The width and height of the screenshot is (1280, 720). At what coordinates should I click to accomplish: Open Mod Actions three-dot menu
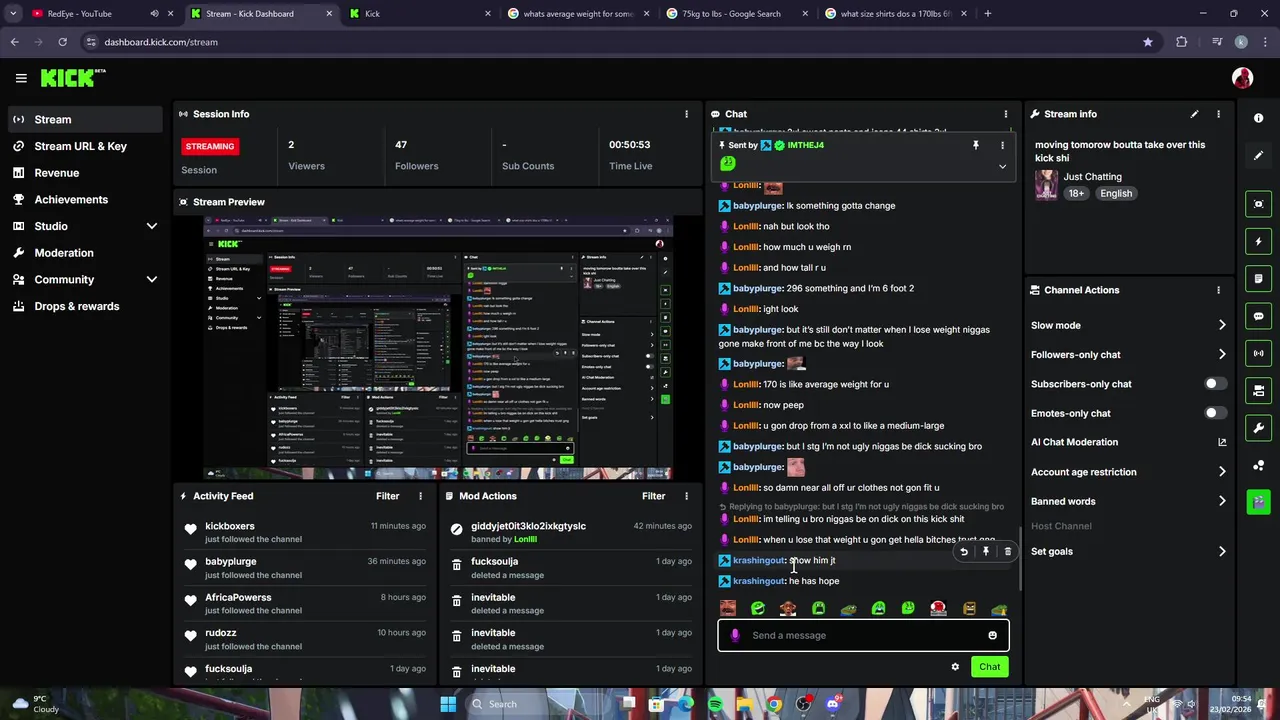click(x=686, y=496)
